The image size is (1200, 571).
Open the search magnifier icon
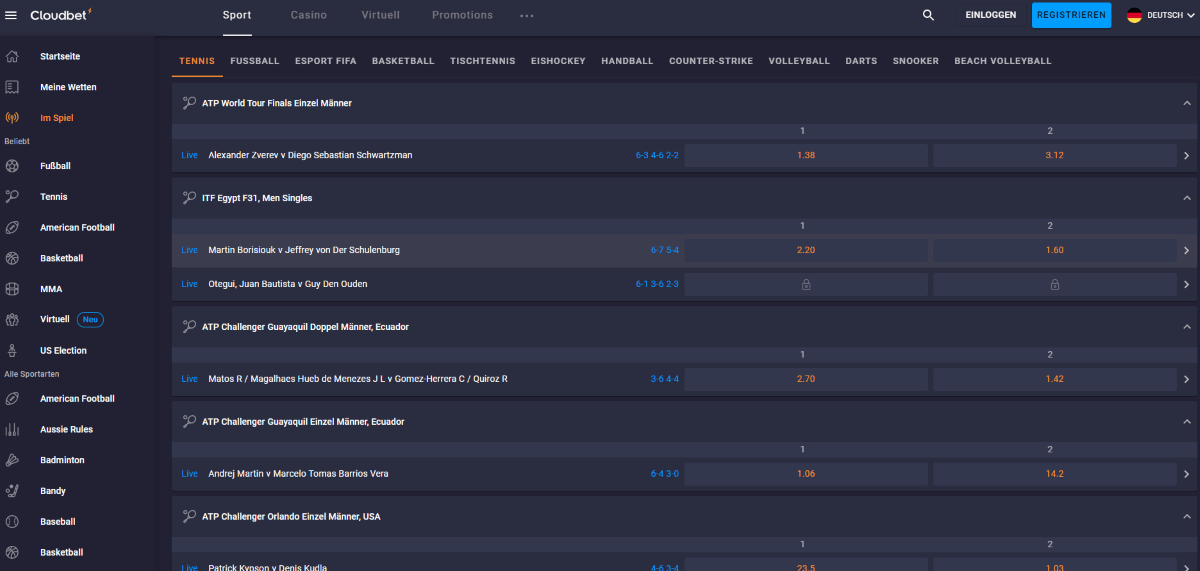[x=928, y=15]
